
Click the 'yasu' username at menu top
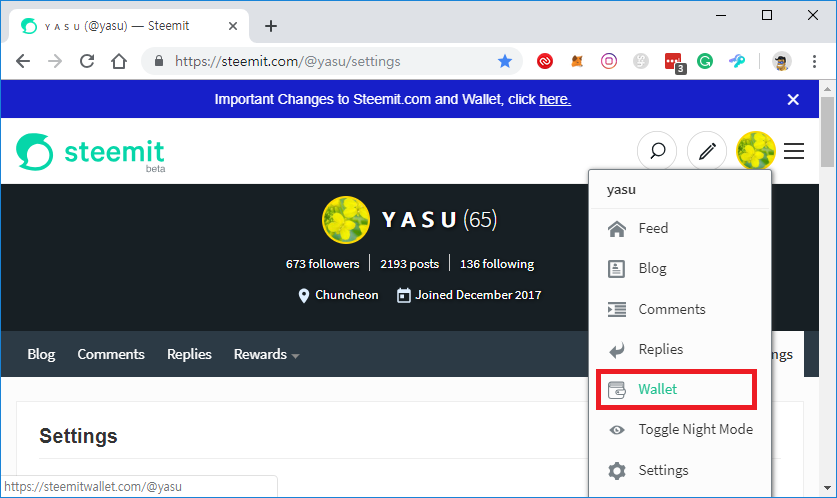click(621, 190)
